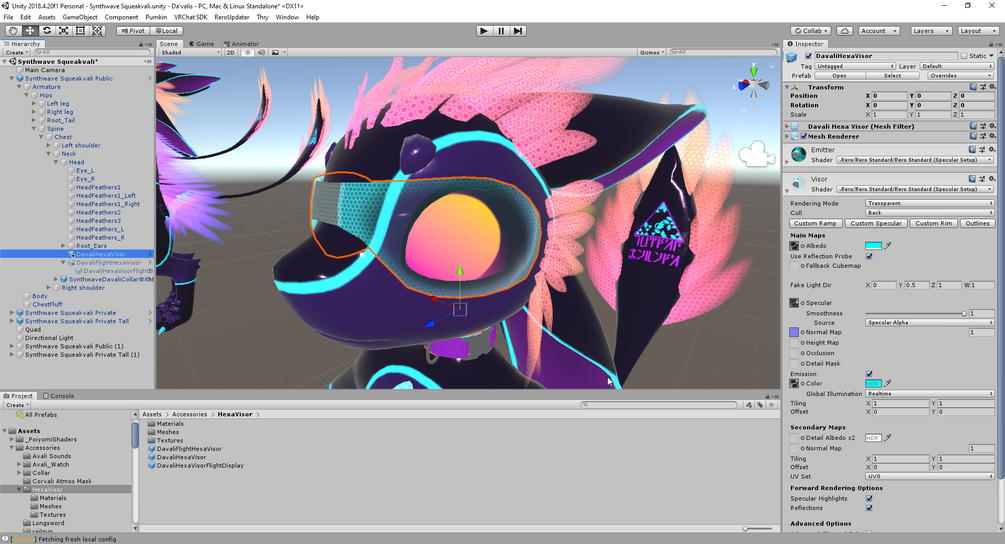Click the Smoothness slider
The height and width of the screenshot is (544, 1005).
click(915, 313)
